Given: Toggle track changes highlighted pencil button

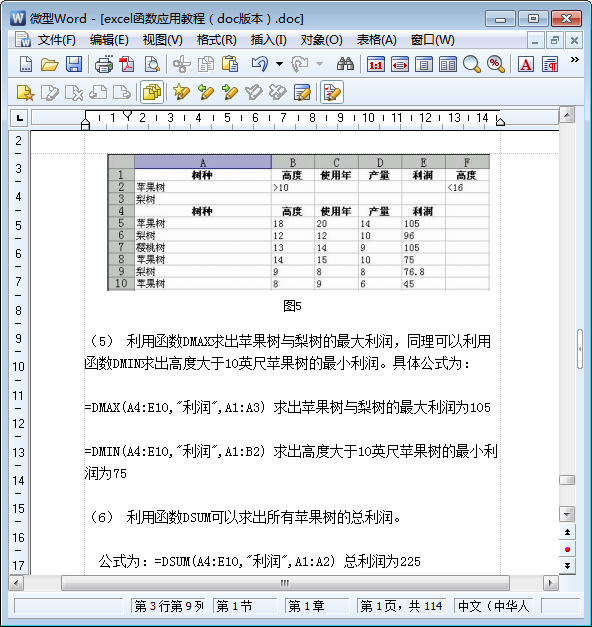Looking at the screenshot, I should tap(332, 92).
